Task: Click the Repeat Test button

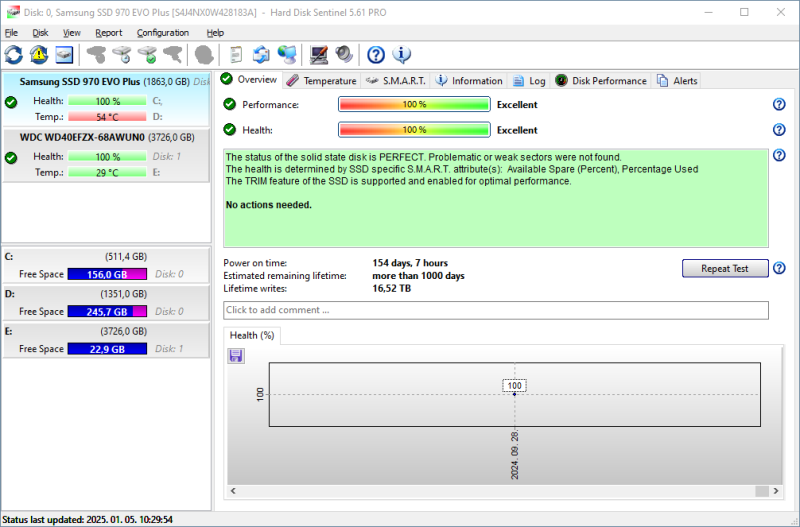Action: (725, 268)
